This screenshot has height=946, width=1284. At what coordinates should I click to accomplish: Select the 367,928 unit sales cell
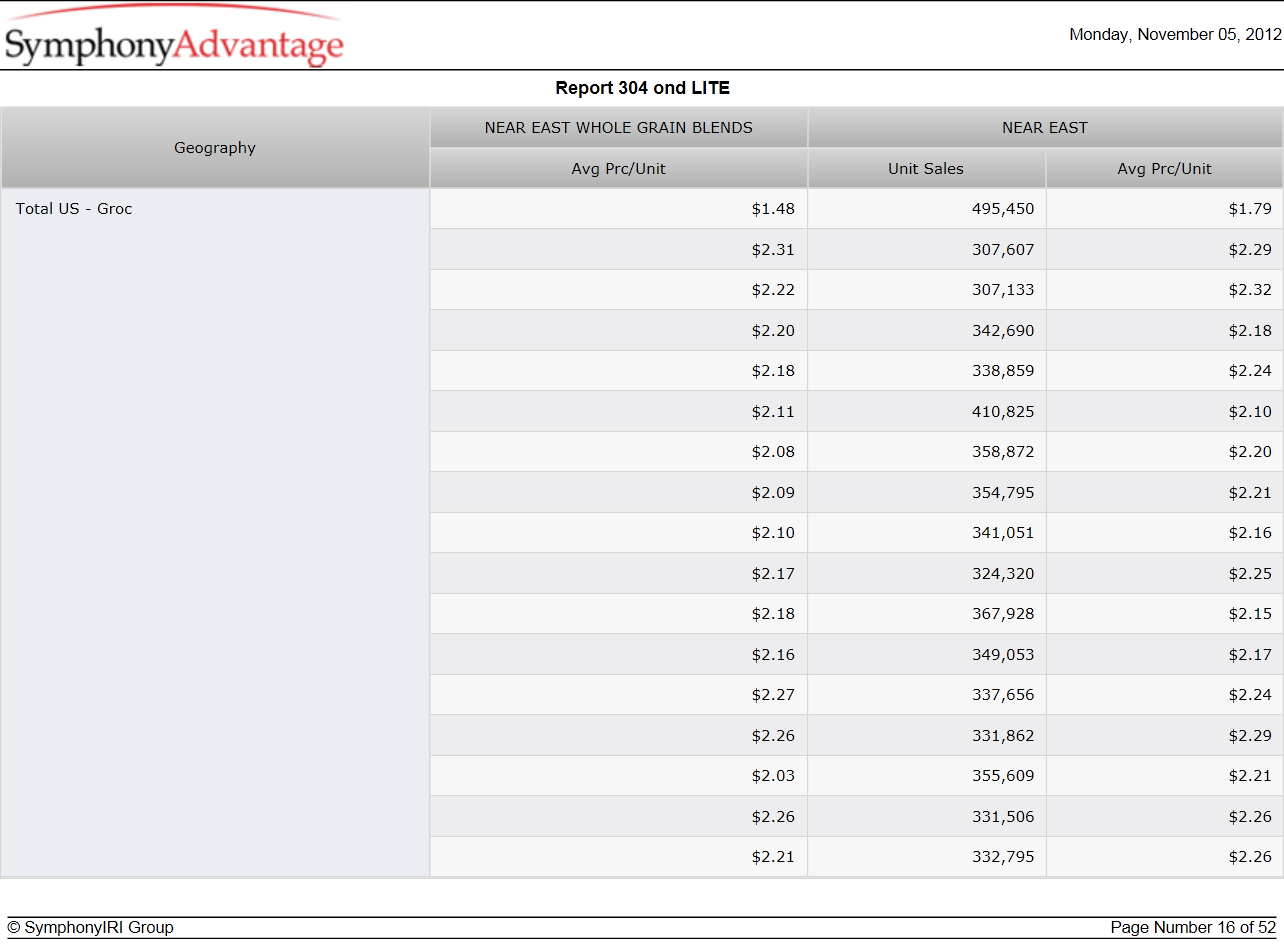pyautogui.click(x=926, y=614)
